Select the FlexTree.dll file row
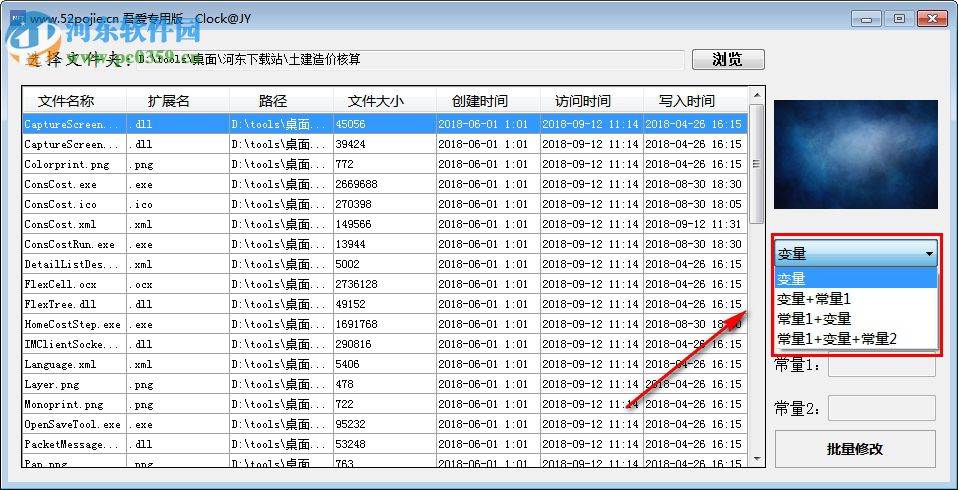Viewport: 958px width, 490px height. pyautogui.click(x=385, y=304)
